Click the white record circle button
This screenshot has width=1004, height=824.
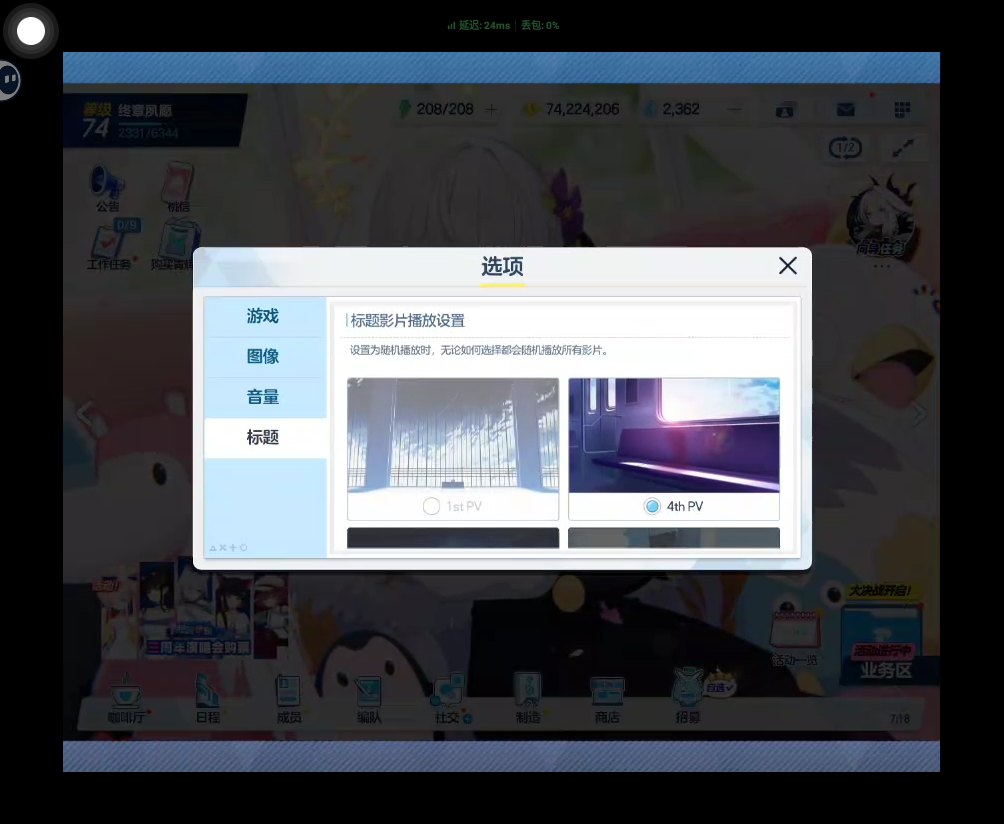point(31,31)
